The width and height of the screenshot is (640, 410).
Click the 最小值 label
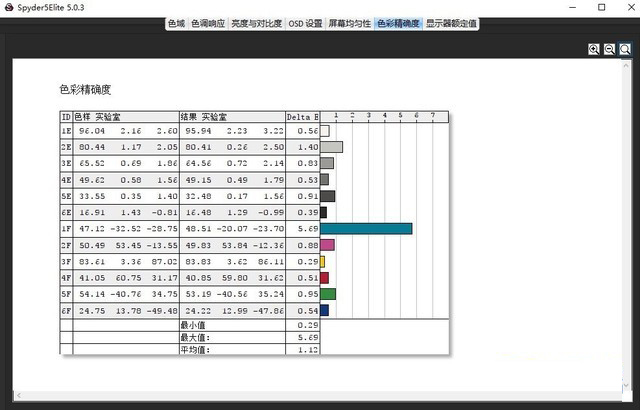coord(193,325)
